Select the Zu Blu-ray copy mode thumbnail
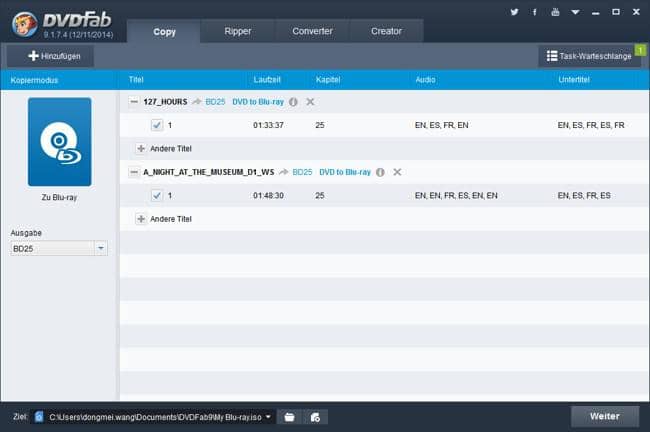 click(x=59, y=142)
